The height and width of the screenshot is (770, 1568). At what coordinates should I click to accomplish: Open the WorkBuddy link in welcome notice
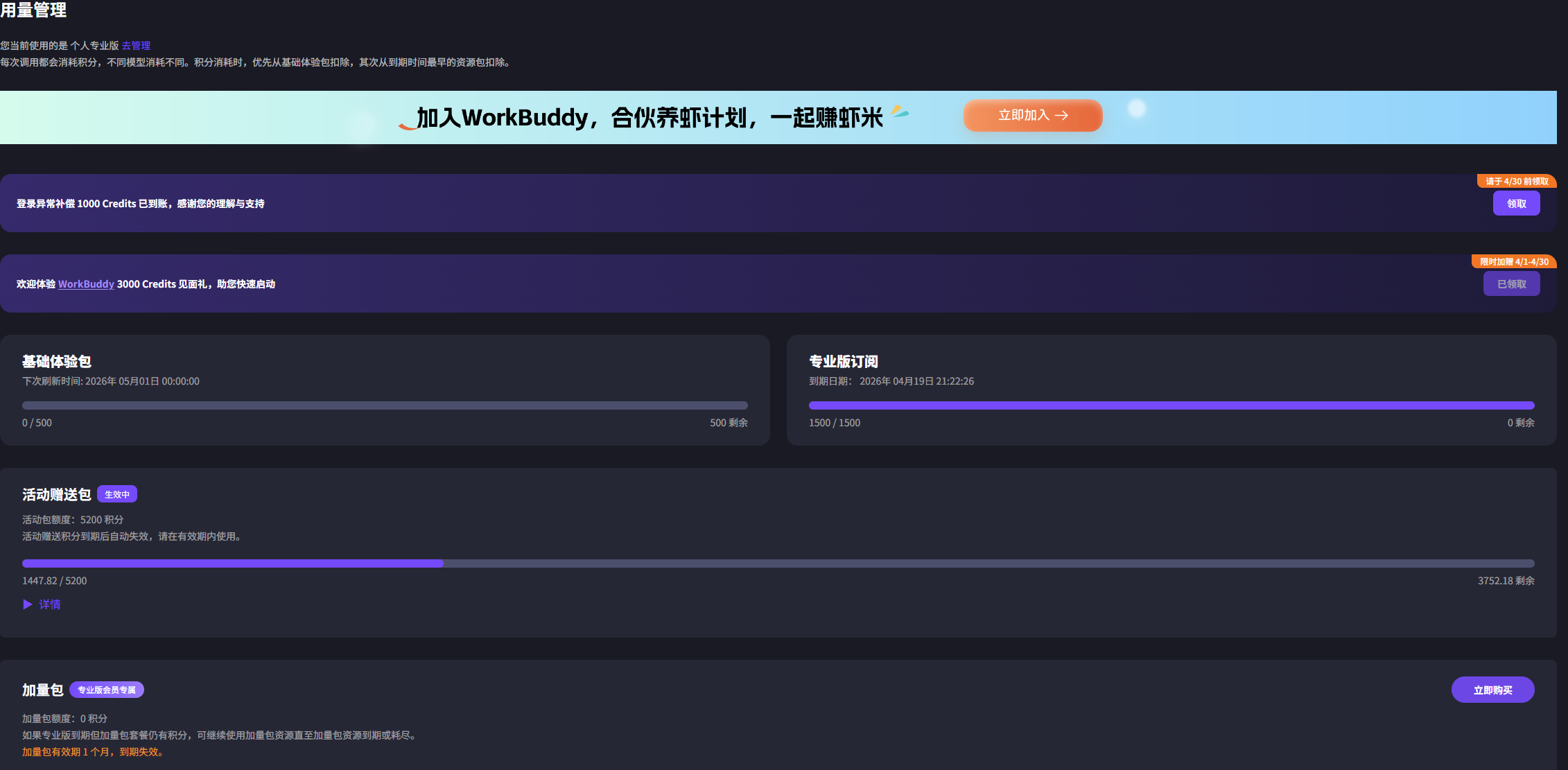coord(86,284)
